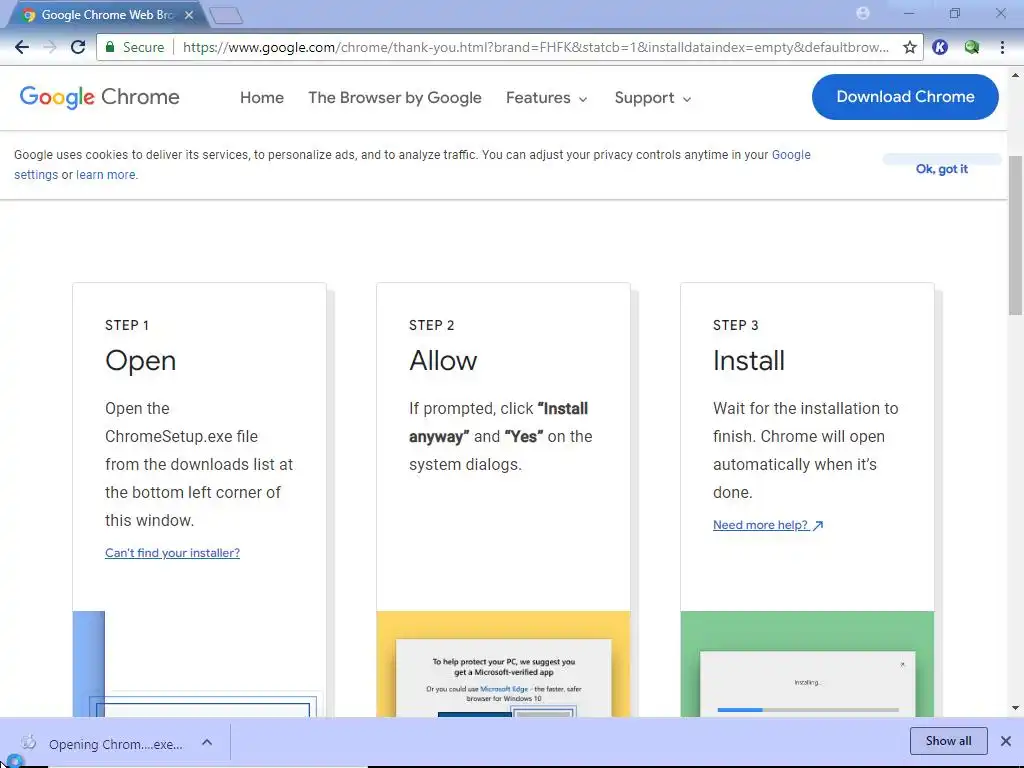
Task: Click the Open heading in Step 1
Action: [x=140, y=361]
